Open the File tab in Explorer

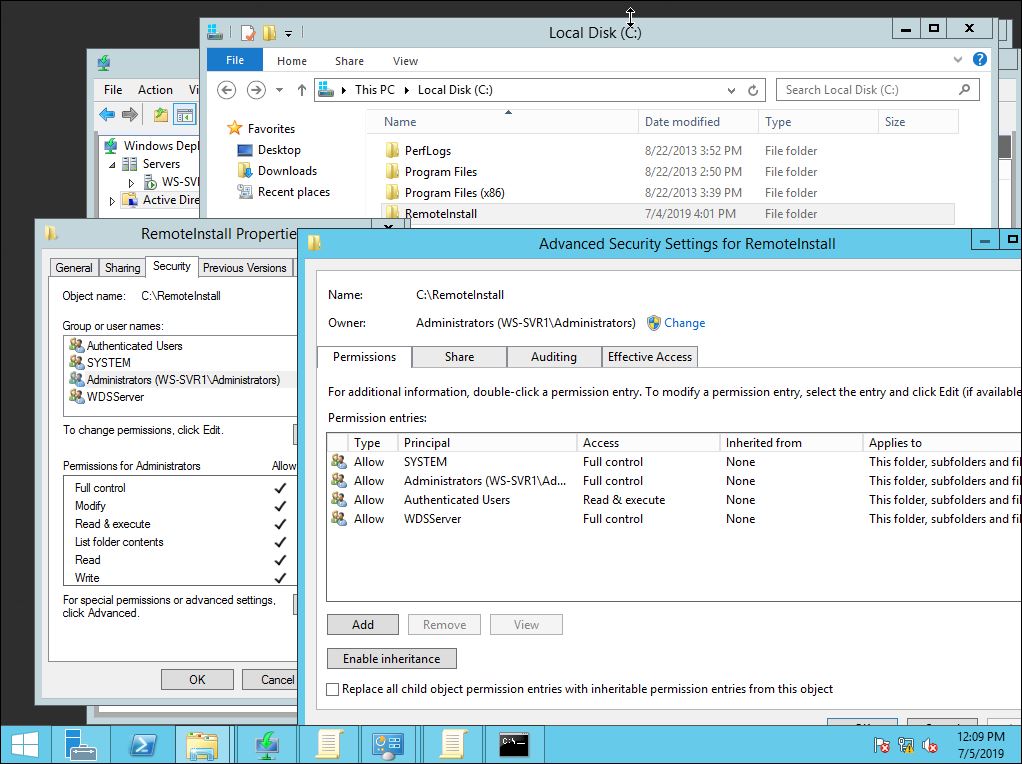(235, 60)
